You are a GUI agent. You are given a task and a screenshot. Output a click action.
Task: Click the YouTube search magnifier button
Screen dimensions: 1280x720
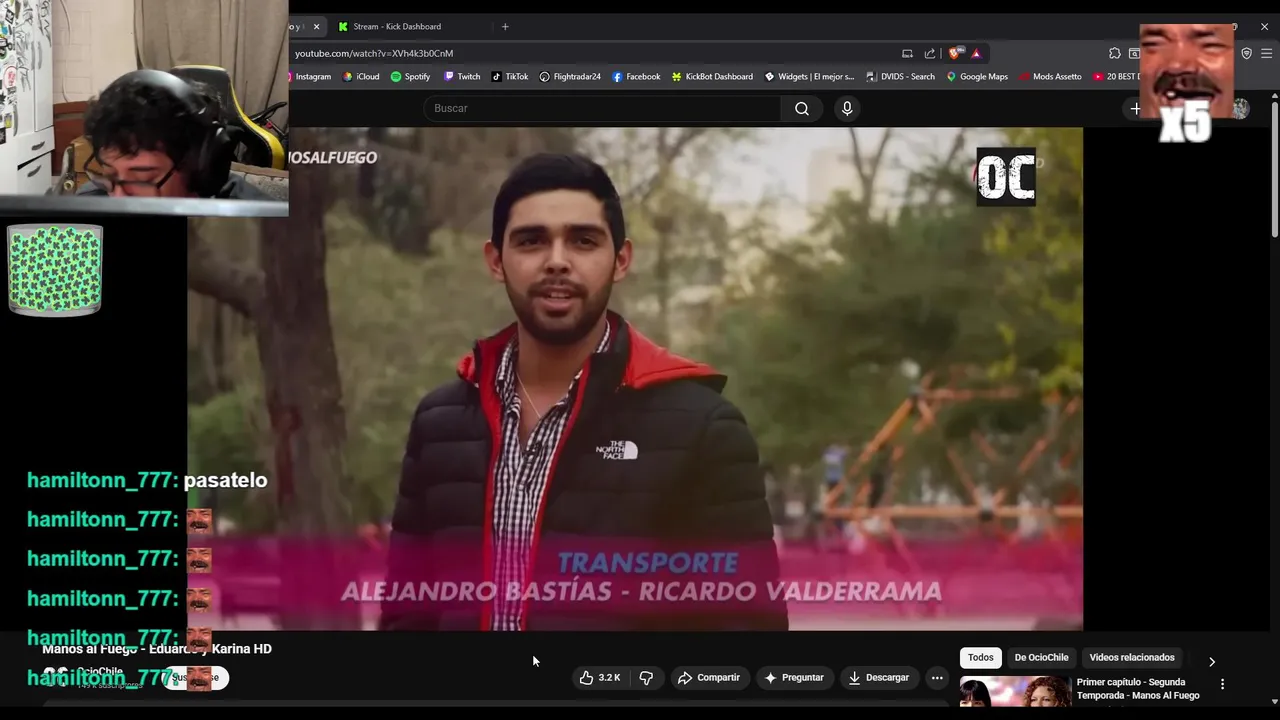click(x=802, y=108)
